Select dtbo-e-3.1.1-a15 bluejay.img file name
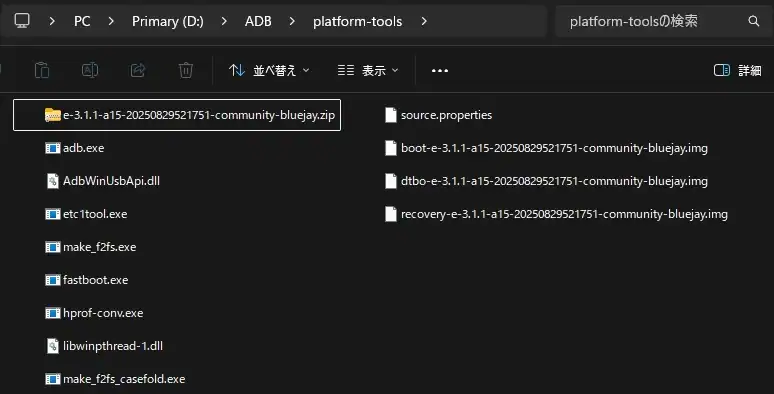 pos(554,181)
